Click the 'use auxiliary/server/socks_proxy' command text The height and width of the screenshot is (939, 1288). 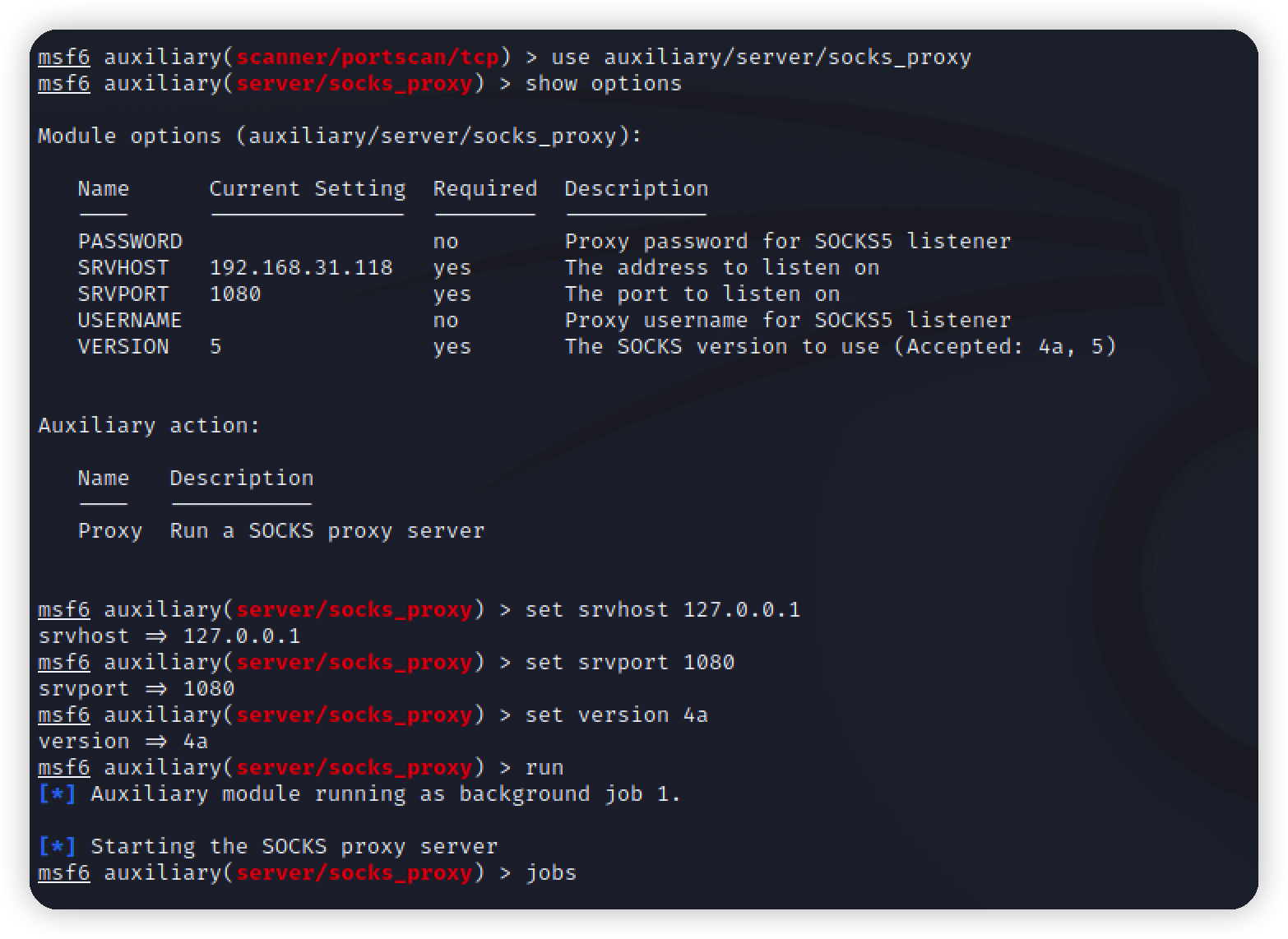[x=762, y=58]
